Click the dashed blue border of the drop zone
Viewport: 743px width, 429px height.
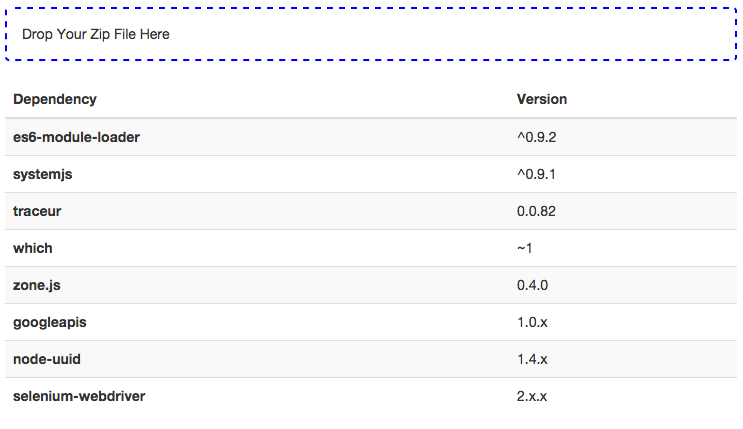point(370,8)
